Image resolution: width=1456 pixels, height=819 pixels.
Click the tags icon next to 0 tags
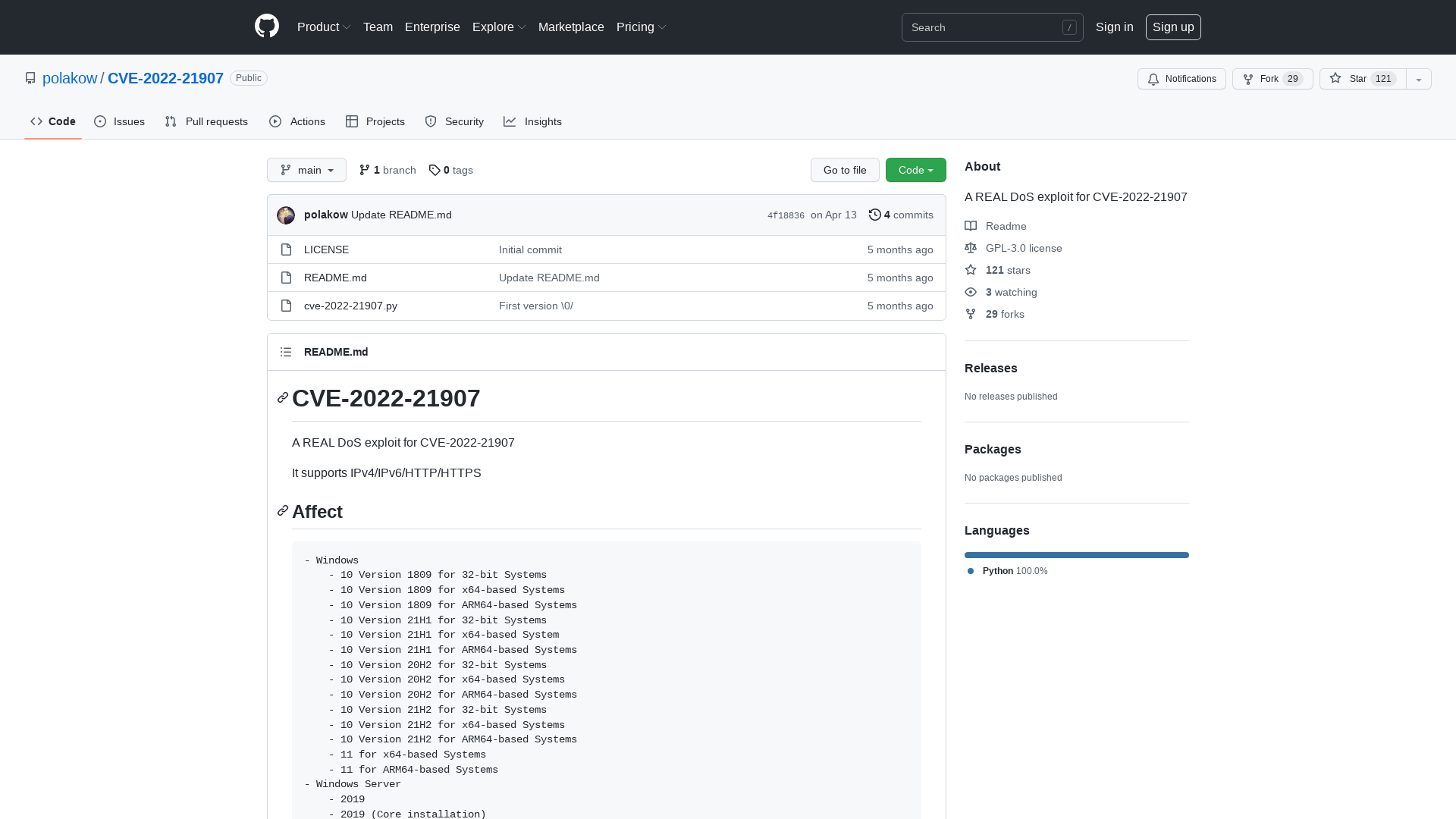(435, 171)
